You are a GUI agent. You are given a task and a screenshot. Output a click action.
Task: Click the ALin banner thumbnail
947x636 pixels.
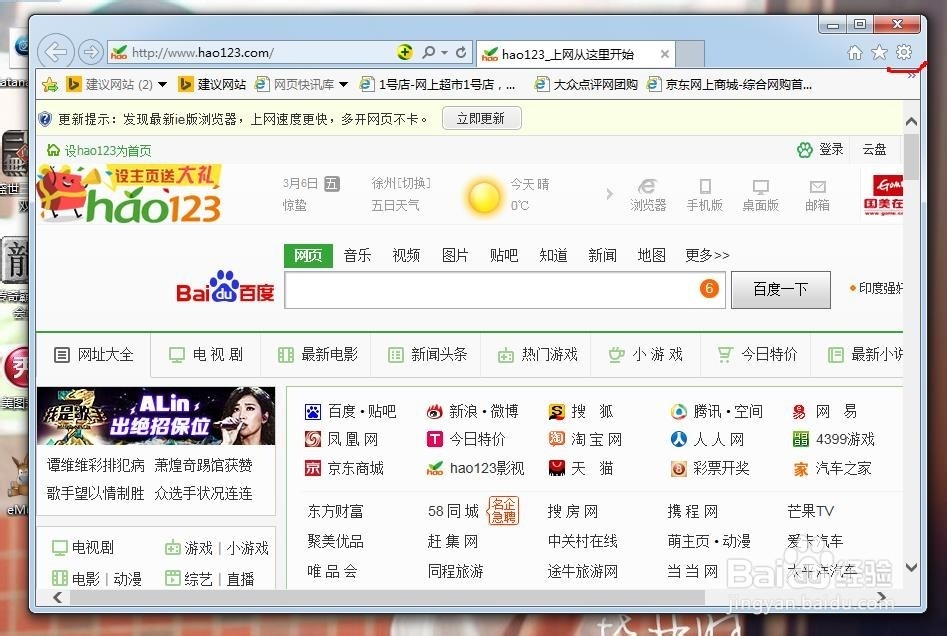coord(156,416)
